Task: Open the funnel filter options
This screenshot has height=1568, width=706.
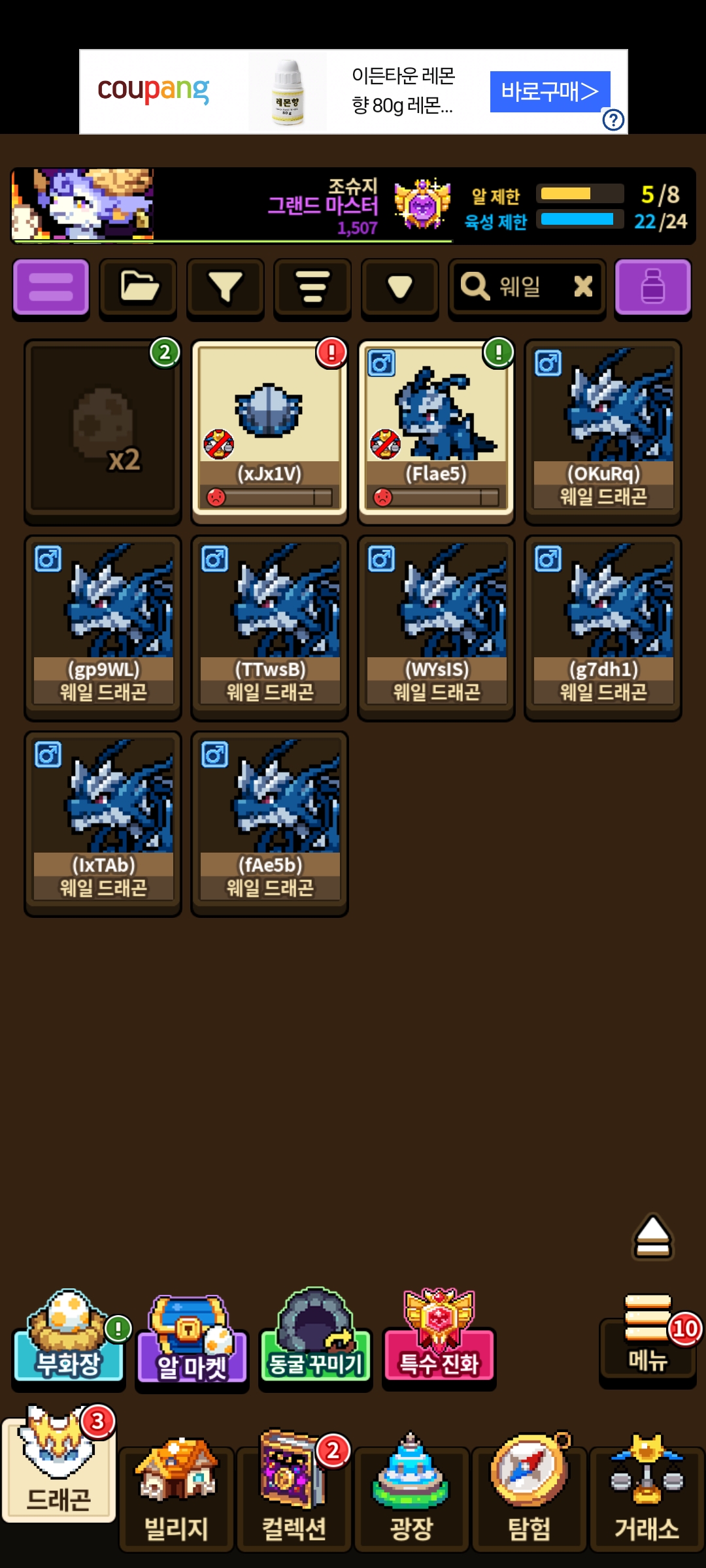Action: tap(225, 288)
